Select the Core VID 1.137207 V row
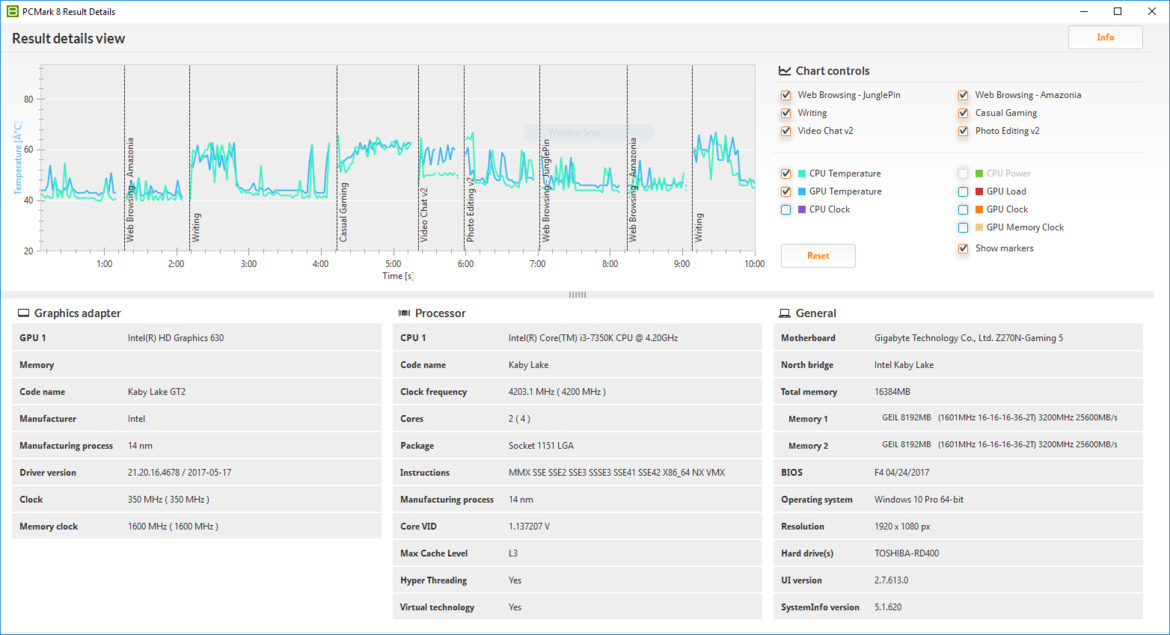The image size is (1170, 635). click(577, 526)
